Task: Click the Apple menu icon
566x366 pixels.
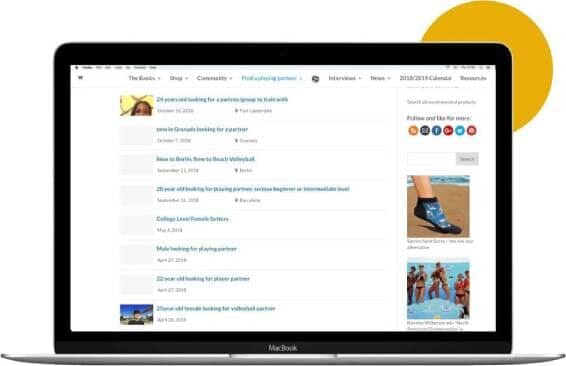Action: click(77, 67)
